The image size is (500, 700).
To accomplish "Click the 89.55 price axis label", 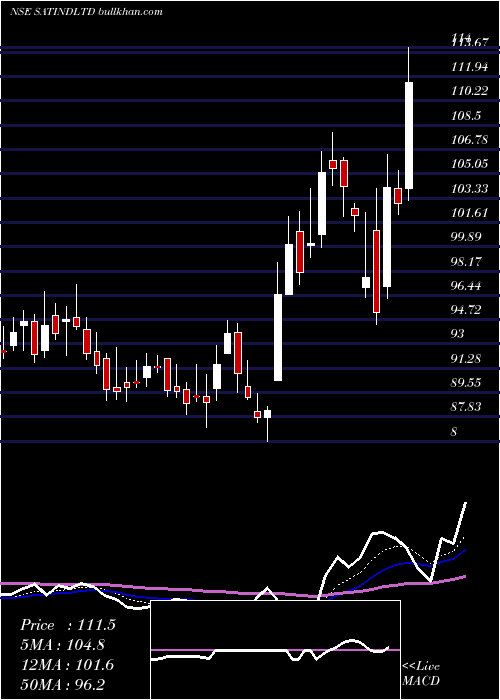I will point(466,382).
